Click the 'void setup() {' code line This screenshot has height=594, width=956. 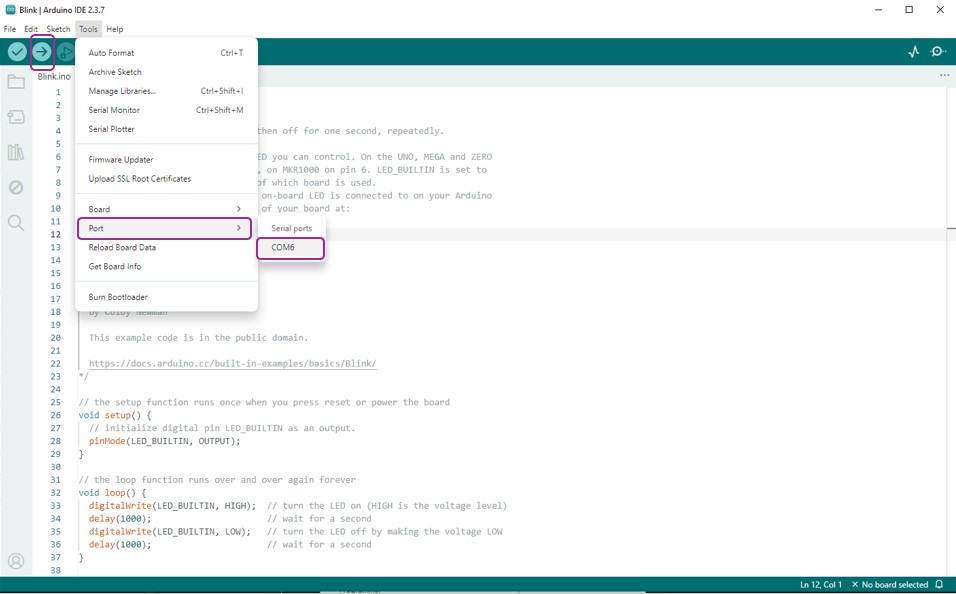pyautogui.click(x=115, y=415)
